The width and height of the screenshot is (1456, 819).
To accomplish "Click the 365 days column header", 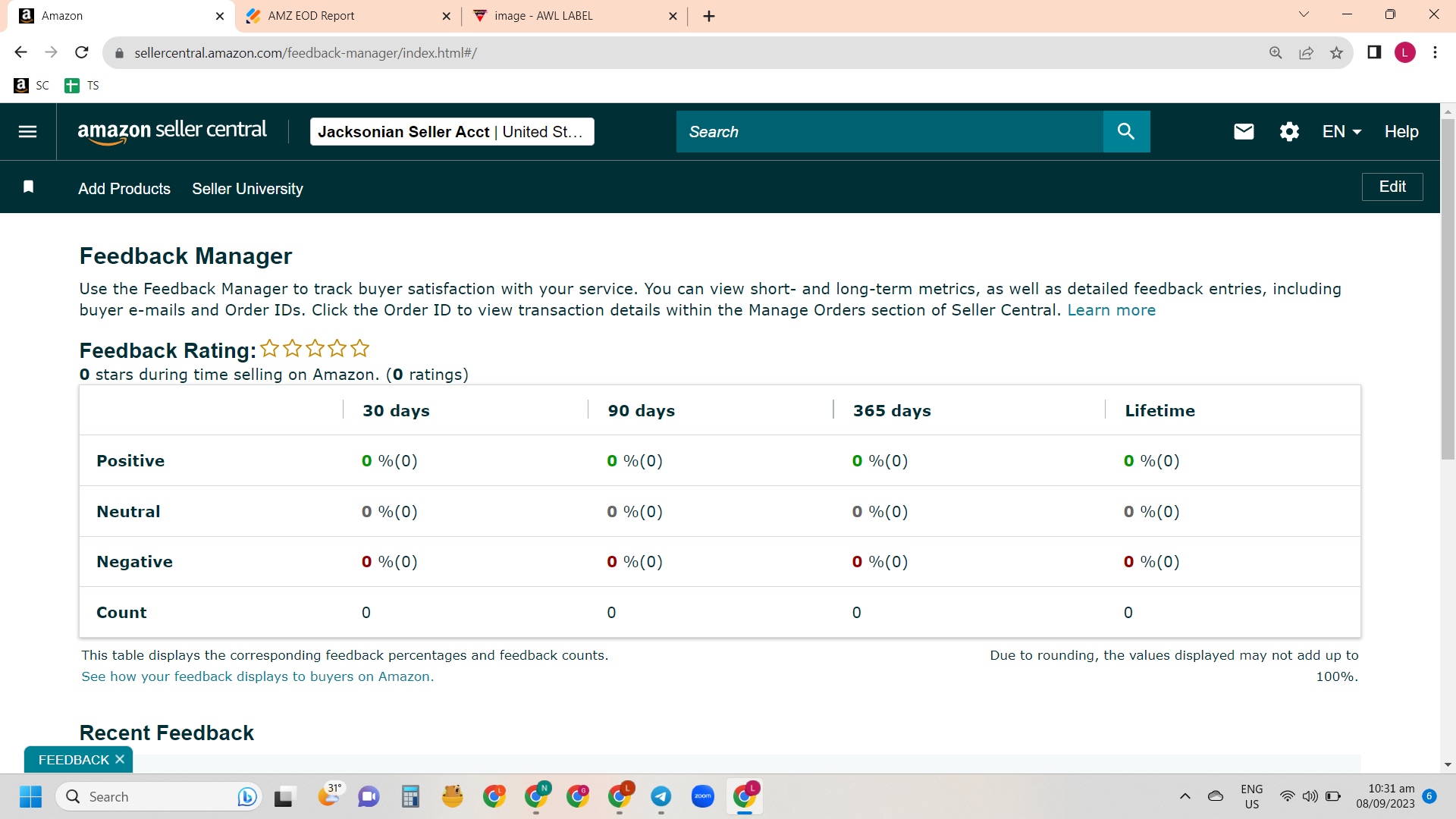I will (x=892, y=411).
